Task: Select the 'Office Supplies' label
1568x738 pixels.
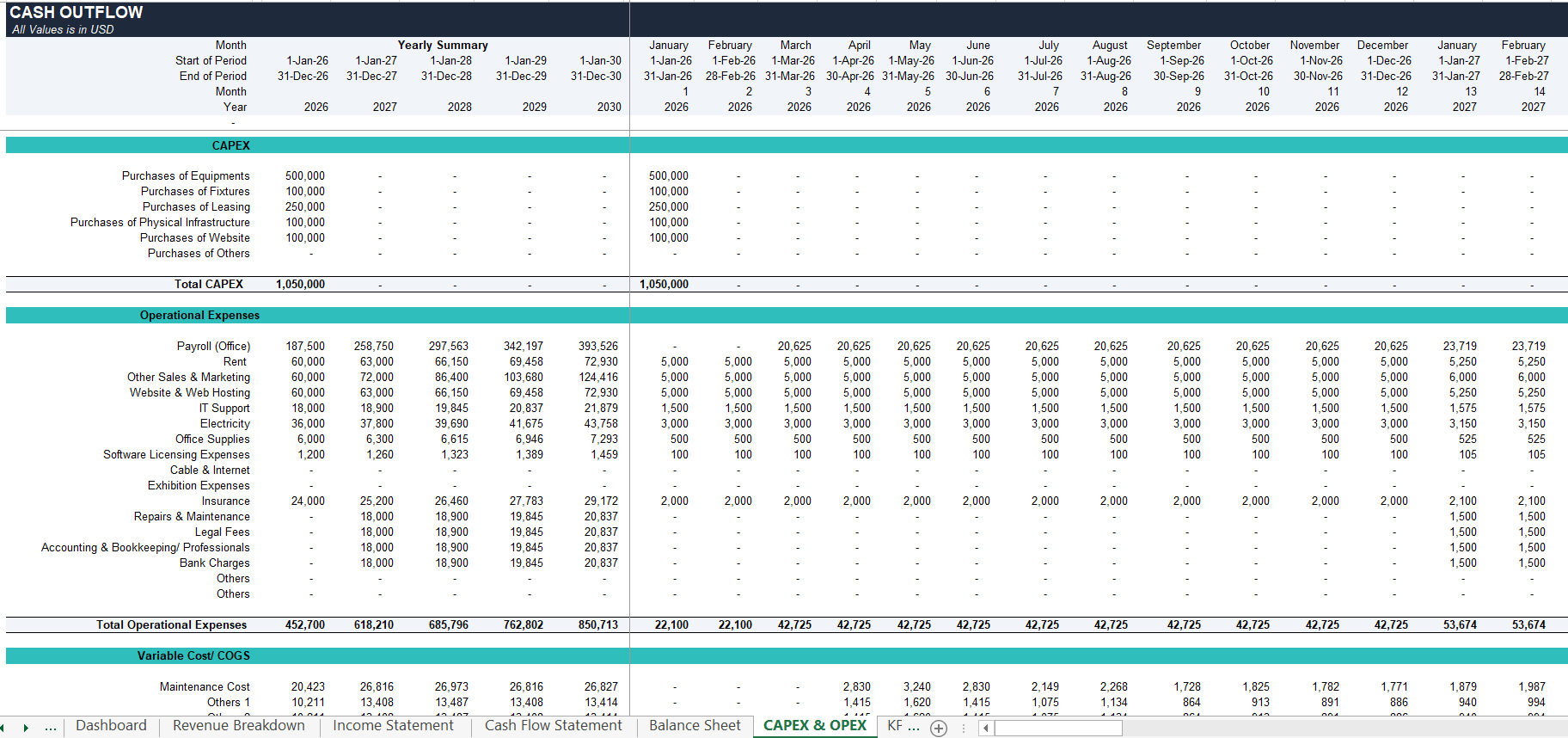Action: (x=212, y=439)
